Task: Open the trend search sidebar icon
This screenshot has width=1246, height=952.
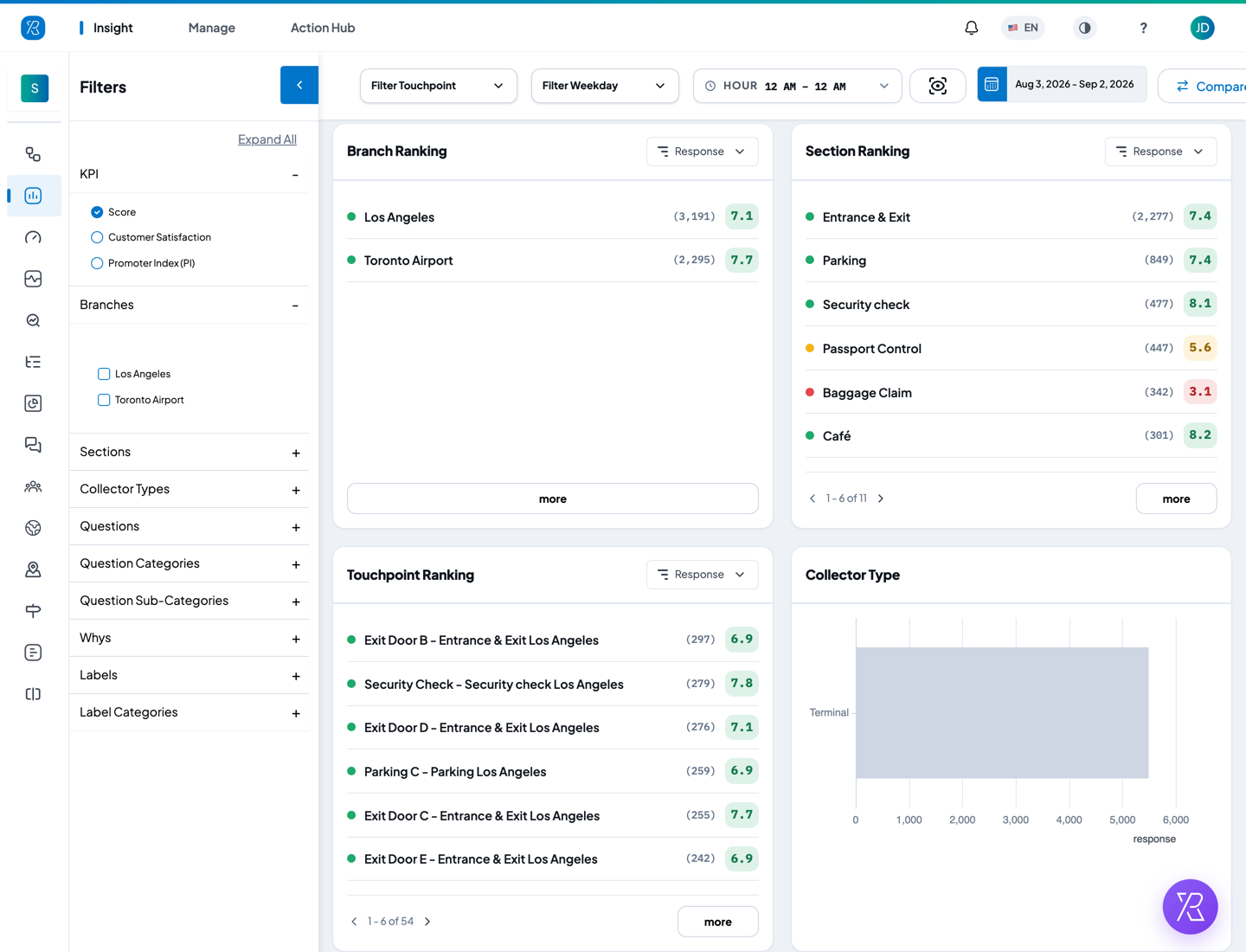Action: click(33, 320)
